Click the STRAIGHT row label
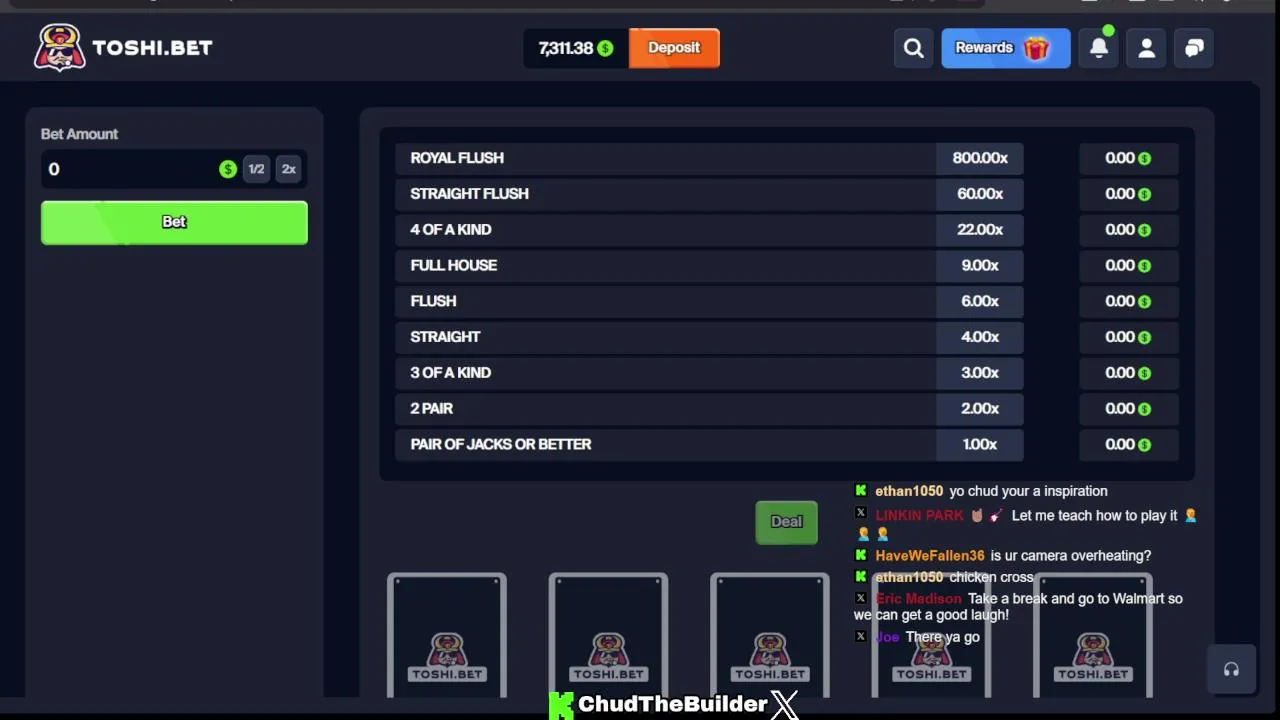Screen dimensions: 1280x720 click(x=445, y=337)
